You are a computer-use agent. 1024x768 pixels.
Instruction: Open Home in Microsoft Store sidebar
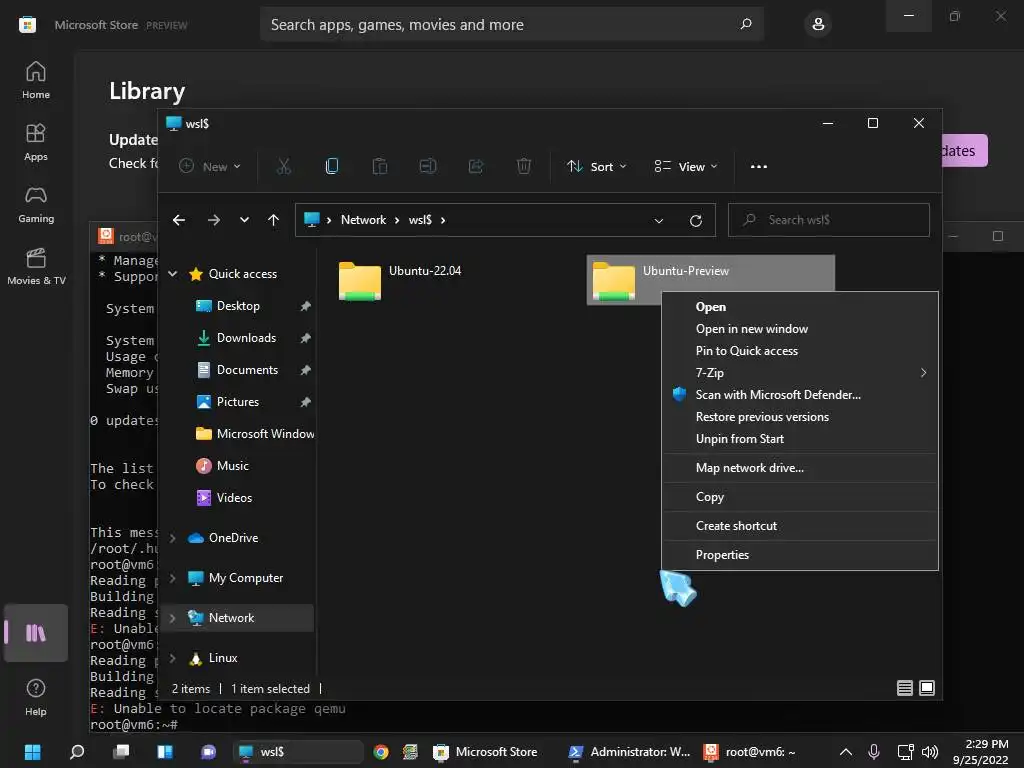[36, 80]
